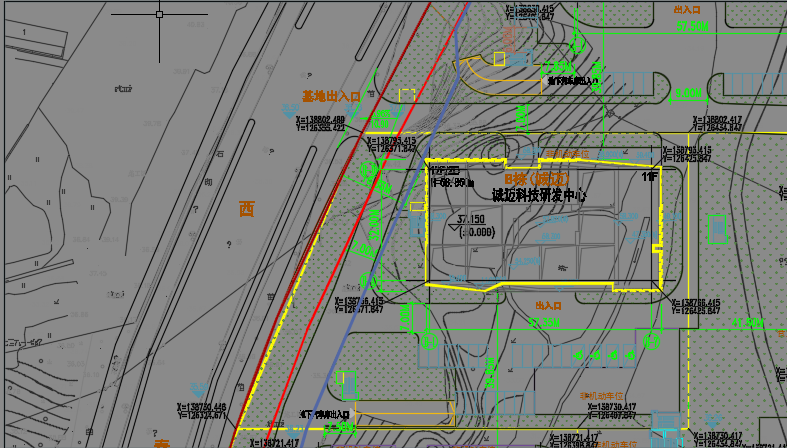
Task: Select the orange 出入口 label below the building
Action: pyautogui.click(x=548, y=306)
